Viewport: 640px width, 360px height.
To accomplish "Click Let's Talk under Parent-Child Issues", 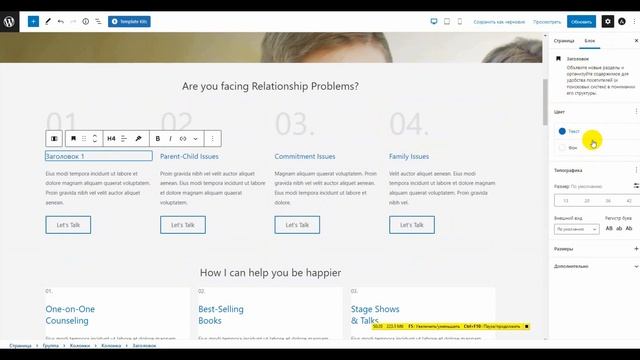I will [x=183, y=225].
